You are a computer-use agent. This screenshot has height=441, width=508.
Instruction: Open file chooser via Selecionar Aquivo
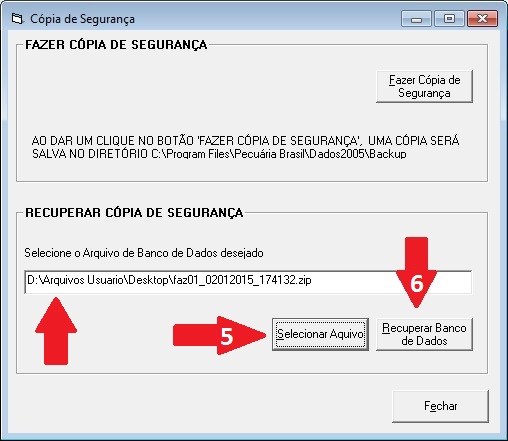tap(320, 334)
